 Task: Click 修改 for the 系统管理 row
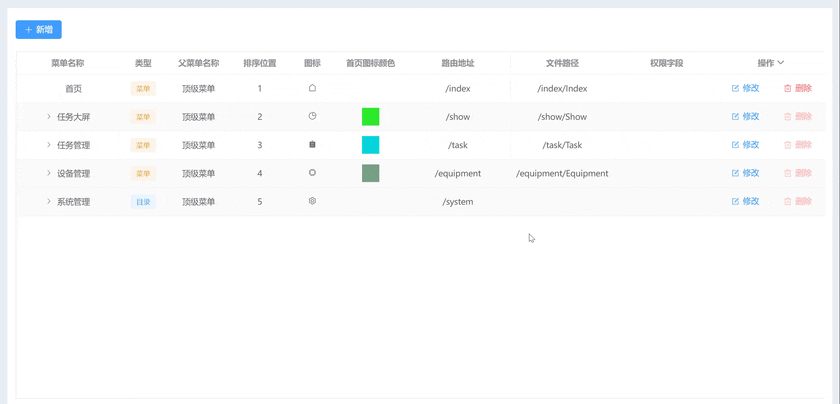coord(745,201)
